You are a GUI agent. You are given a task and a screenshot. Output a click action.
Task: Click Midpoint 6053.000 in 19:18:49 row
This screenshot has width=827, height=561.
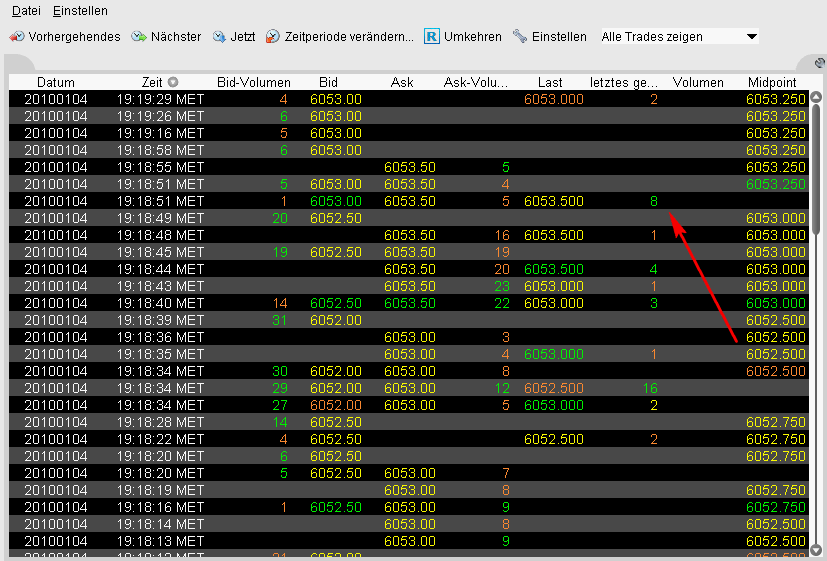(x=776, y=218)
